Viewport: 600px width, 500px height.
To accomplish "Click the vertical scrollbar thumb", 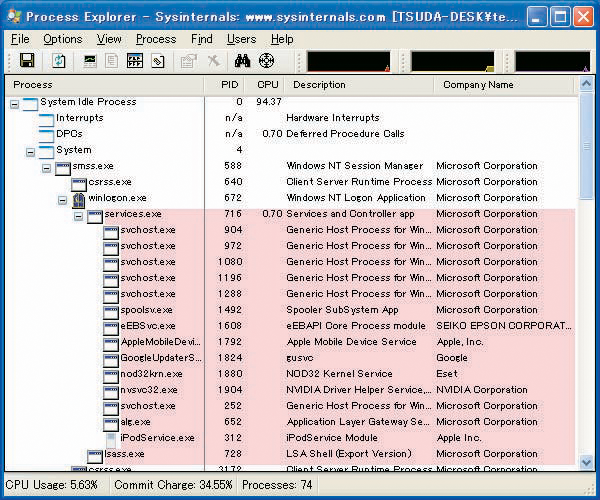I will (586, 146).
